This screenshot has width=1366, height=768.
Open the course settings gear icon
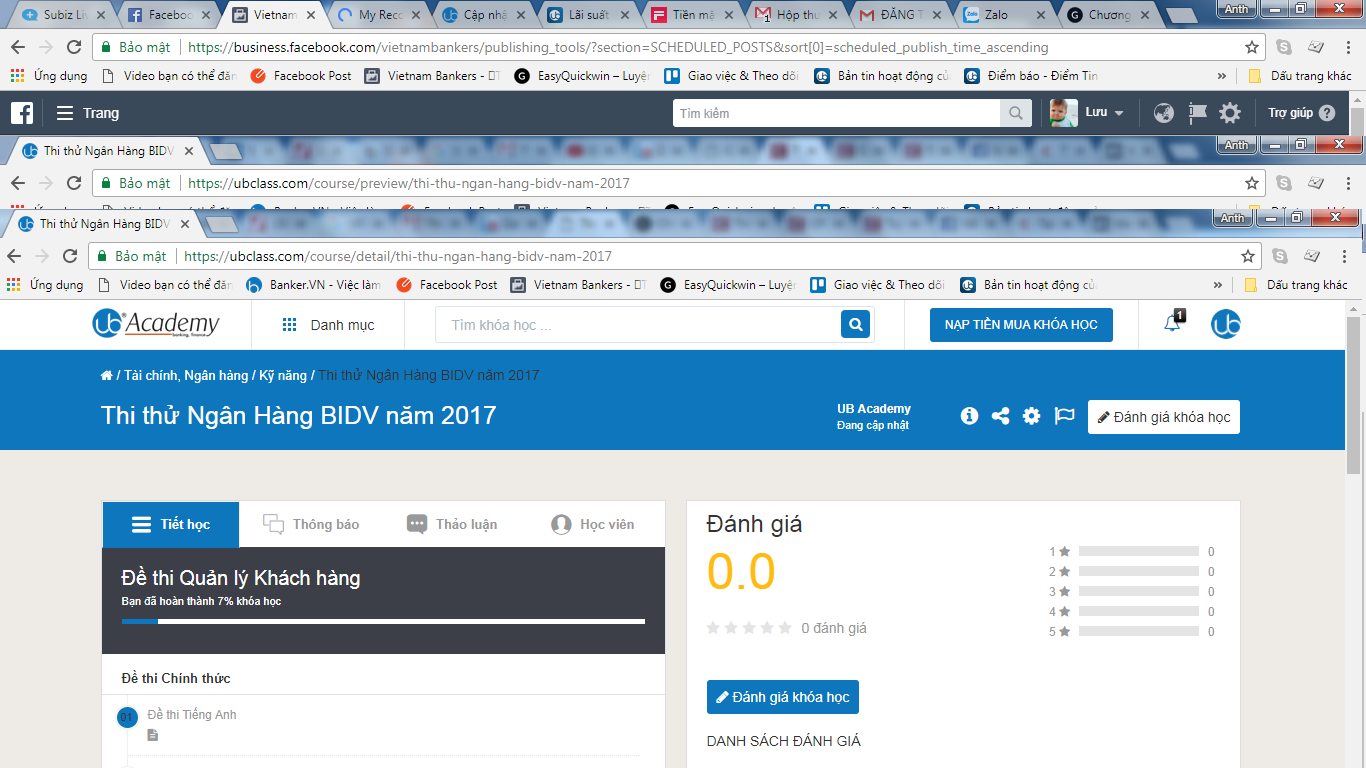(1032, 416)
